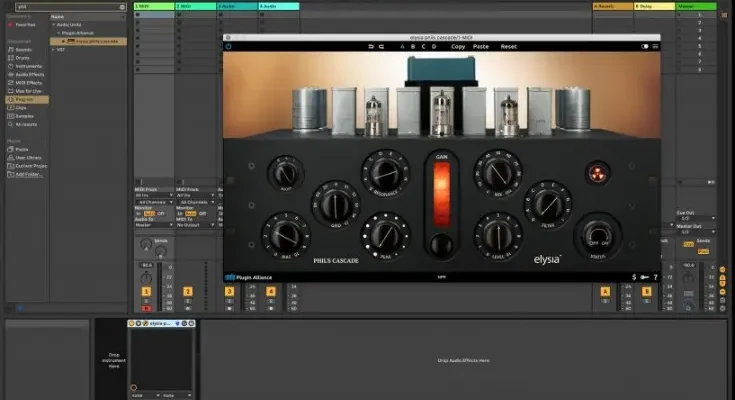735x400 pixels.
Task: Click the Copy button in plugin header
Action: tap(458, 46)
